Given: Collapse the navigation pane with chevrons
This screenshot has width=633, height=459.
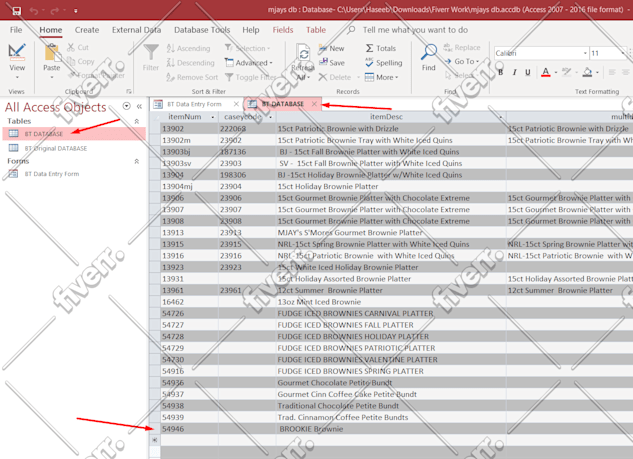Looking at the screenshot, I should tap(139, 107).
